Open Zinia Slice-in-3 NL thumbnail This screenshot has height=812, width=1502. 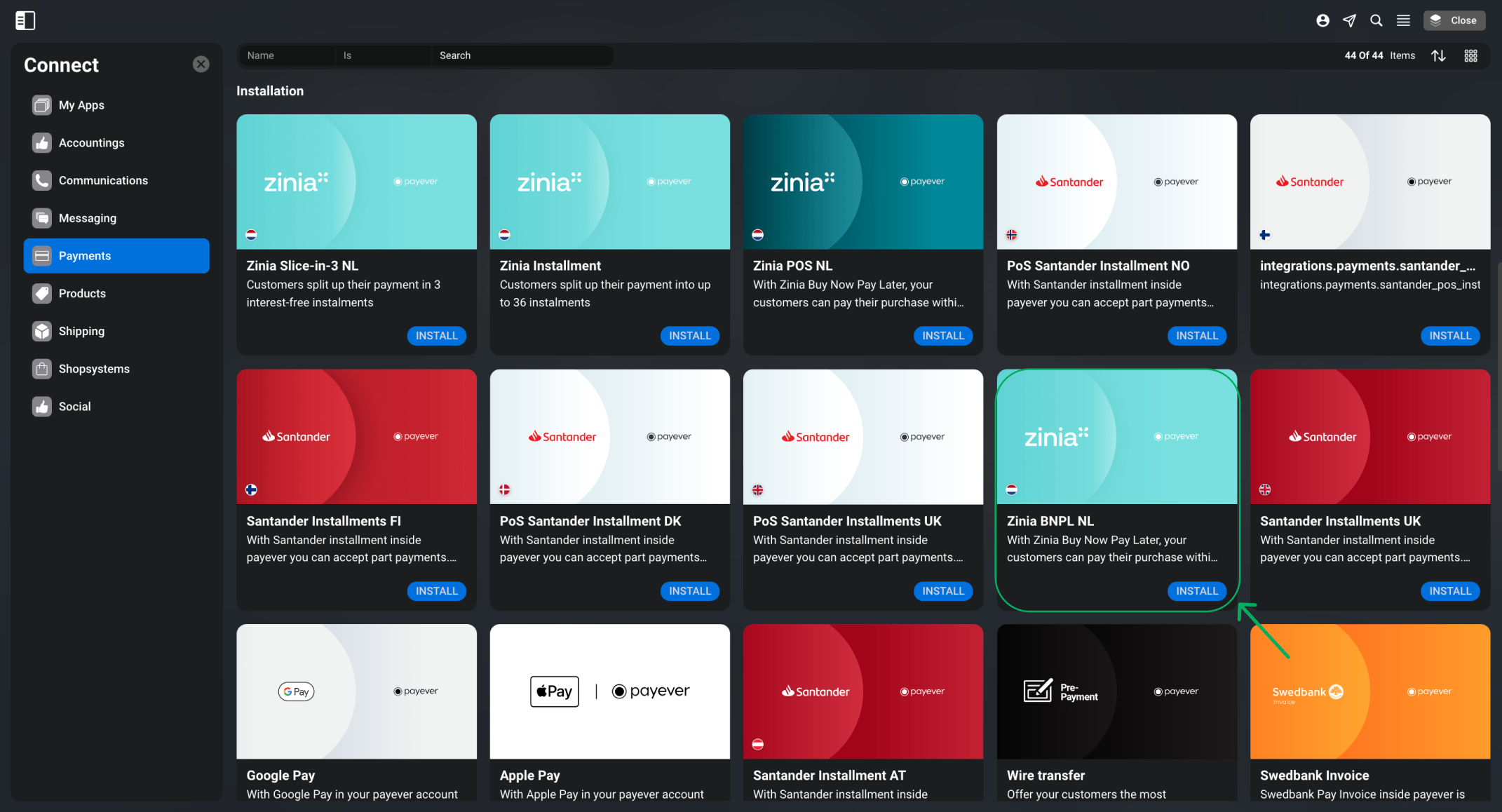356,182
